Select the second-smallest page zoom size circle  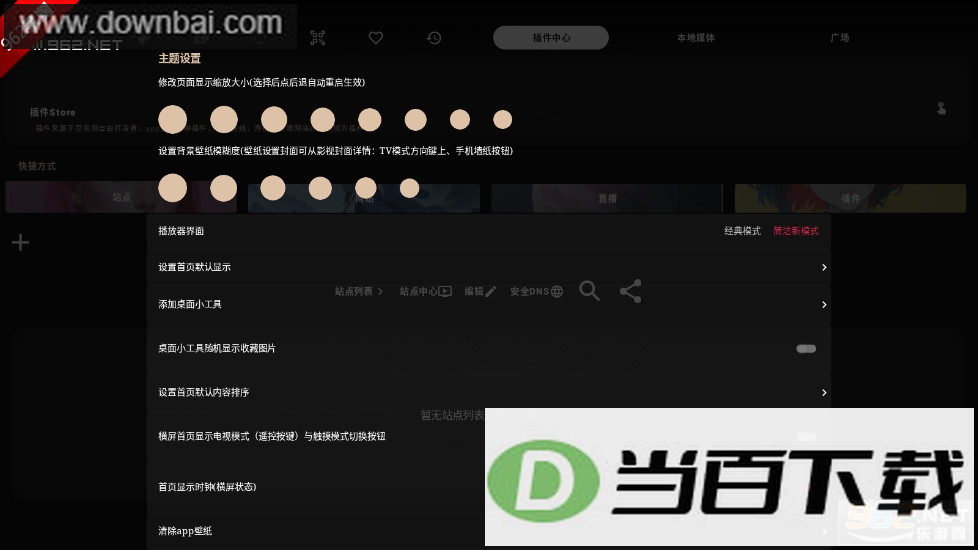coord(460,120)
